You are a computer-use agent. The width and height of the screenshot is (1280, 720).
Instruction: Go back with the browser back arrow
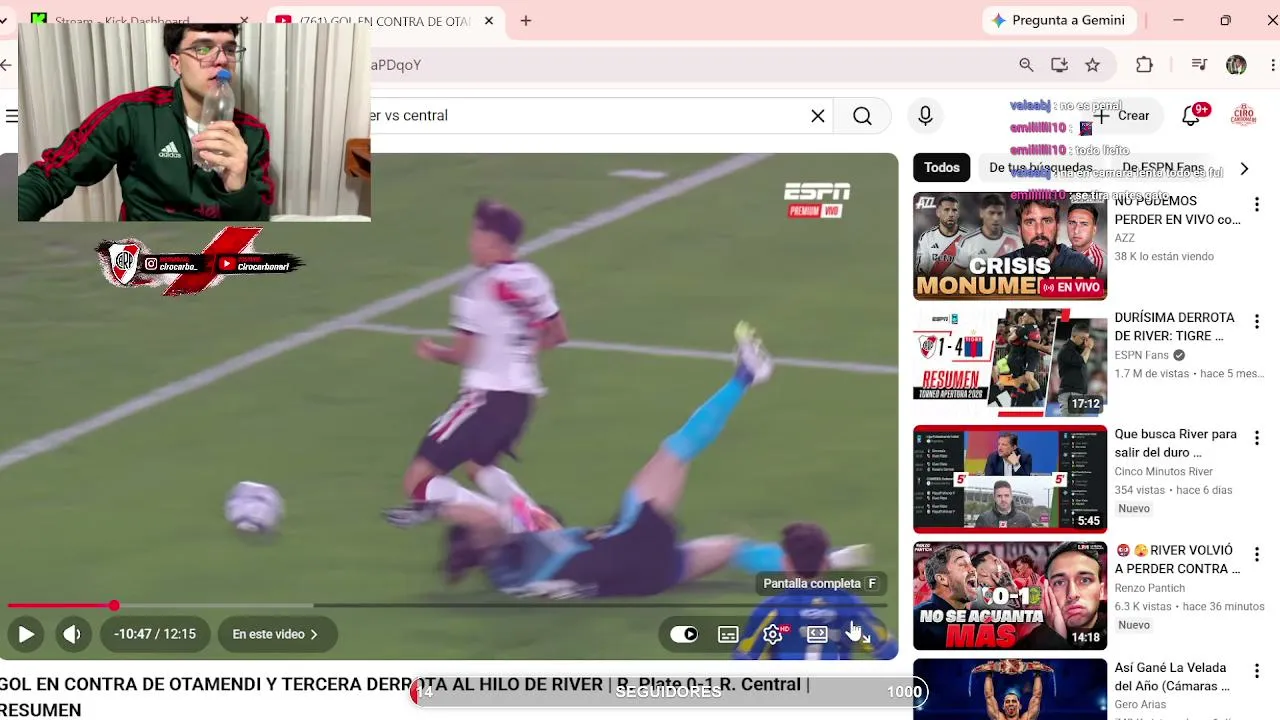(x=6, y=65)
